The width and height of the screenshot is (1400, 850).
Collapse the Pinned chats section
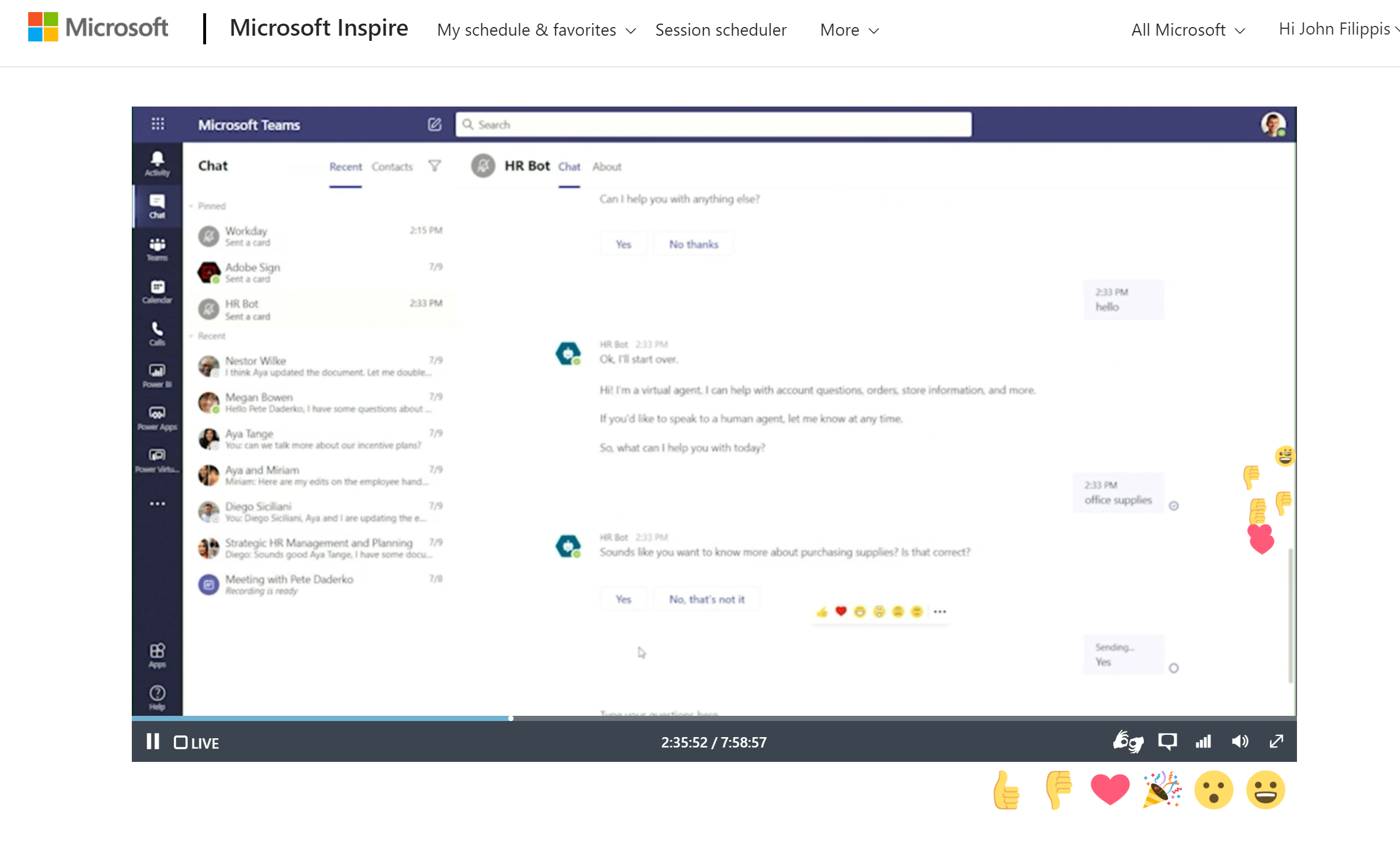point(208,206)
